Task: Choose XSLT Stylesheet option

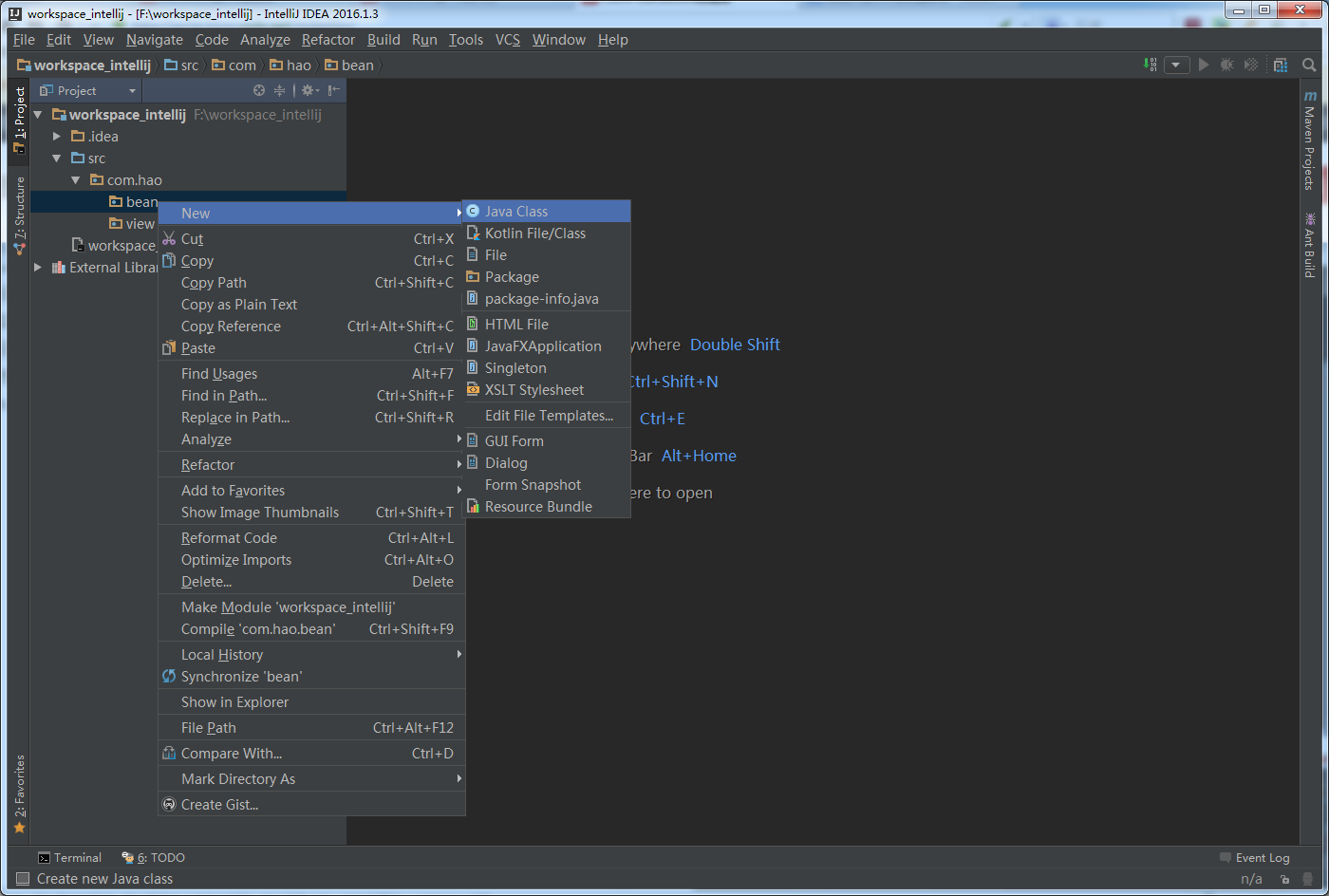Action: (x=547, y=390)
